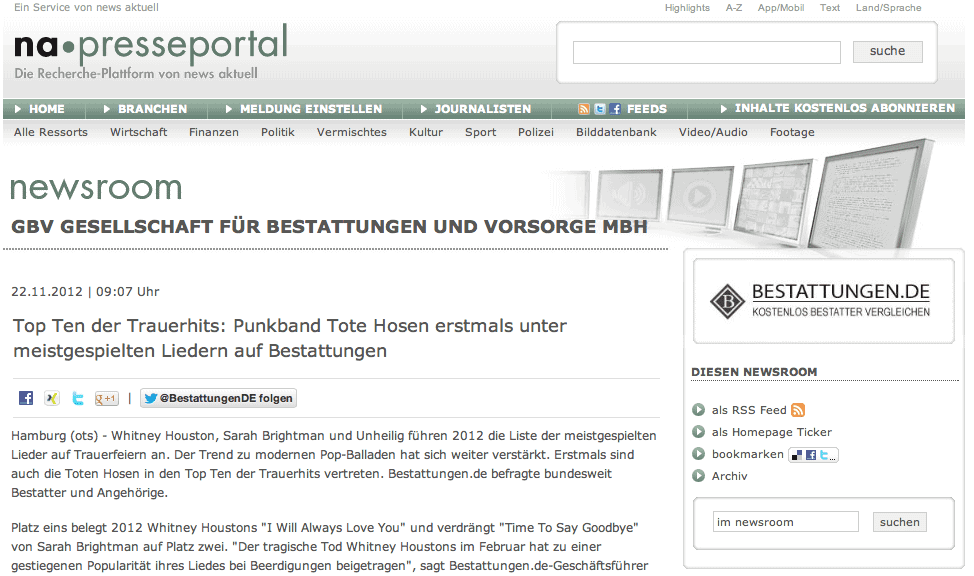The height and width of the screenshot is (576, 974).
Task: Open the bookmark sharing icons widget
Action: point(812,455)
